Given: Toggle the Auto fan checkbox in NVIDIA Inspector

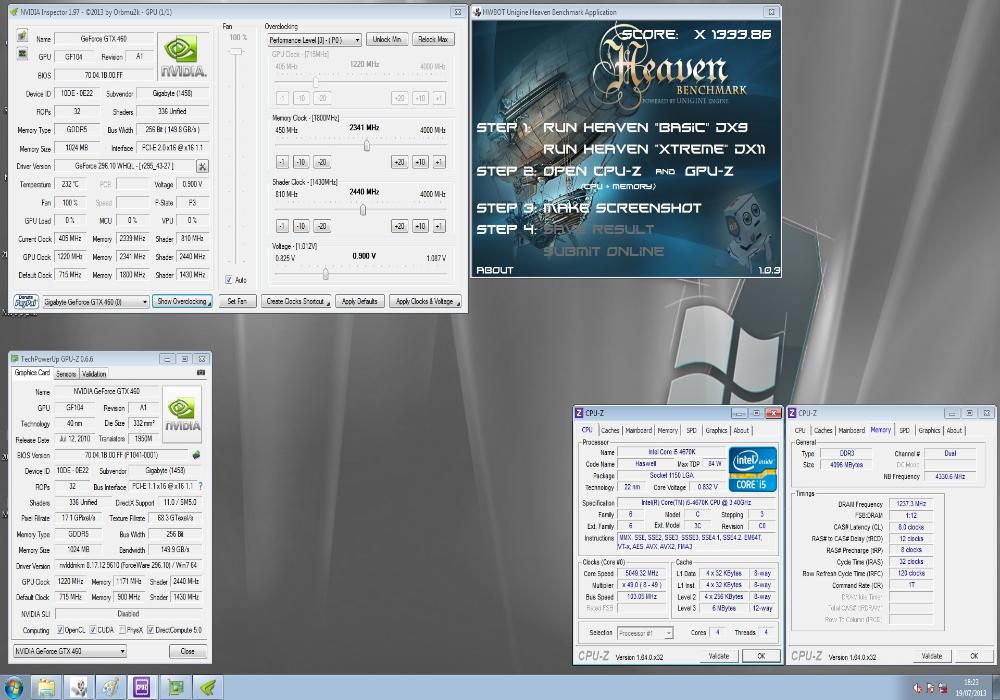Looking at the screenshot, I should click(x=228, y=280).
